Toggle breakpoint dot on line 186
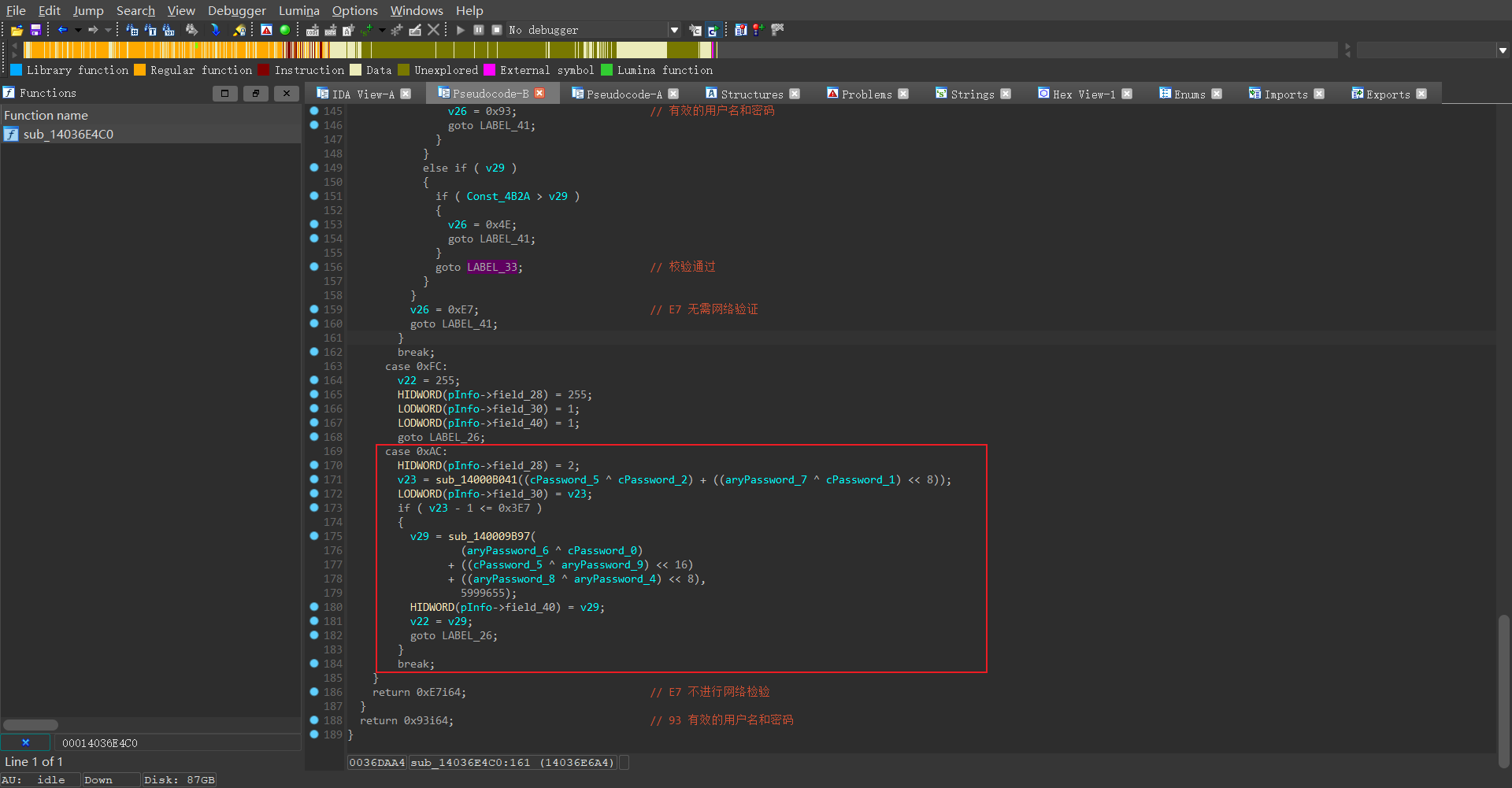 [314, 692]
